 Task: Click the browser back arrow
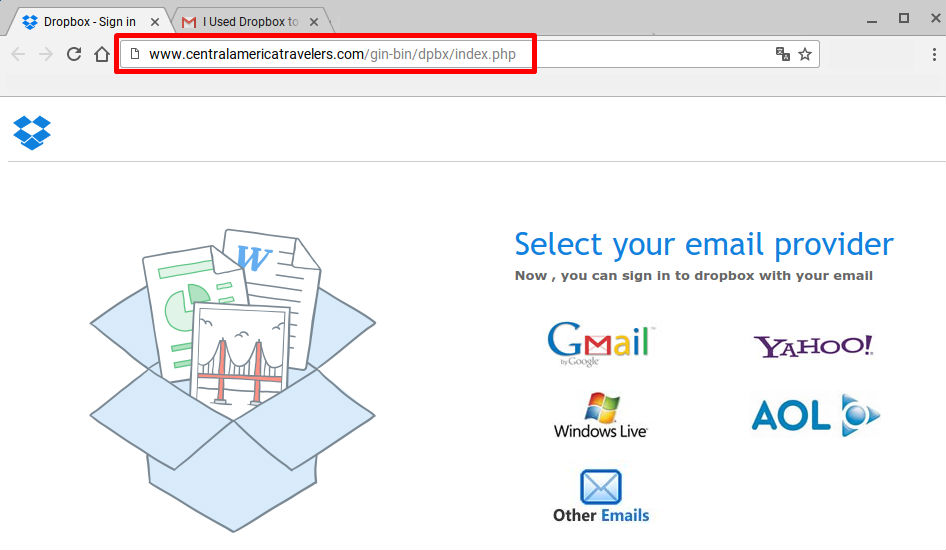(18, 54)
